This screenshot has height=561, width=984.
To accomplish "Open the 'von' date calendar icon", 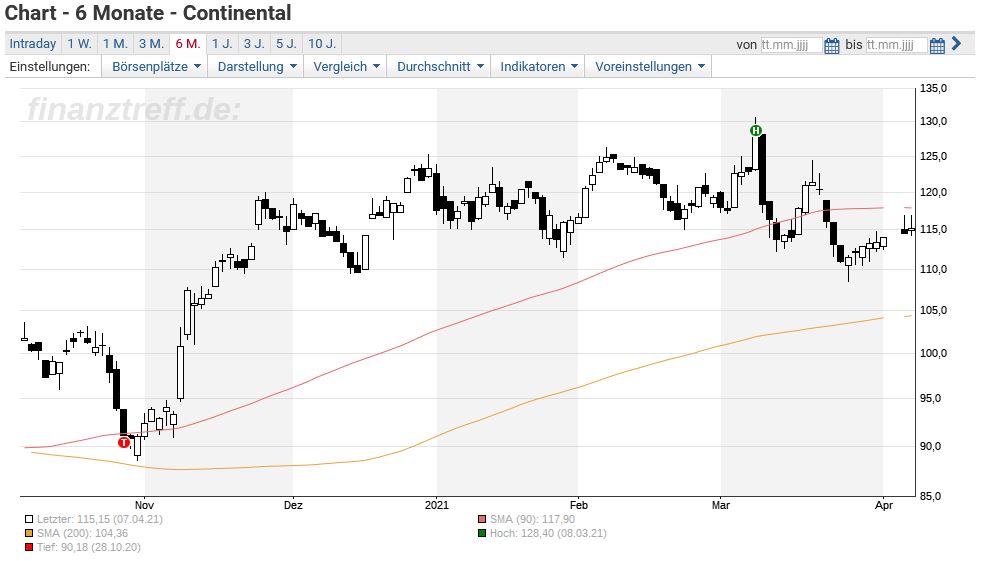I will coord(832,45).
